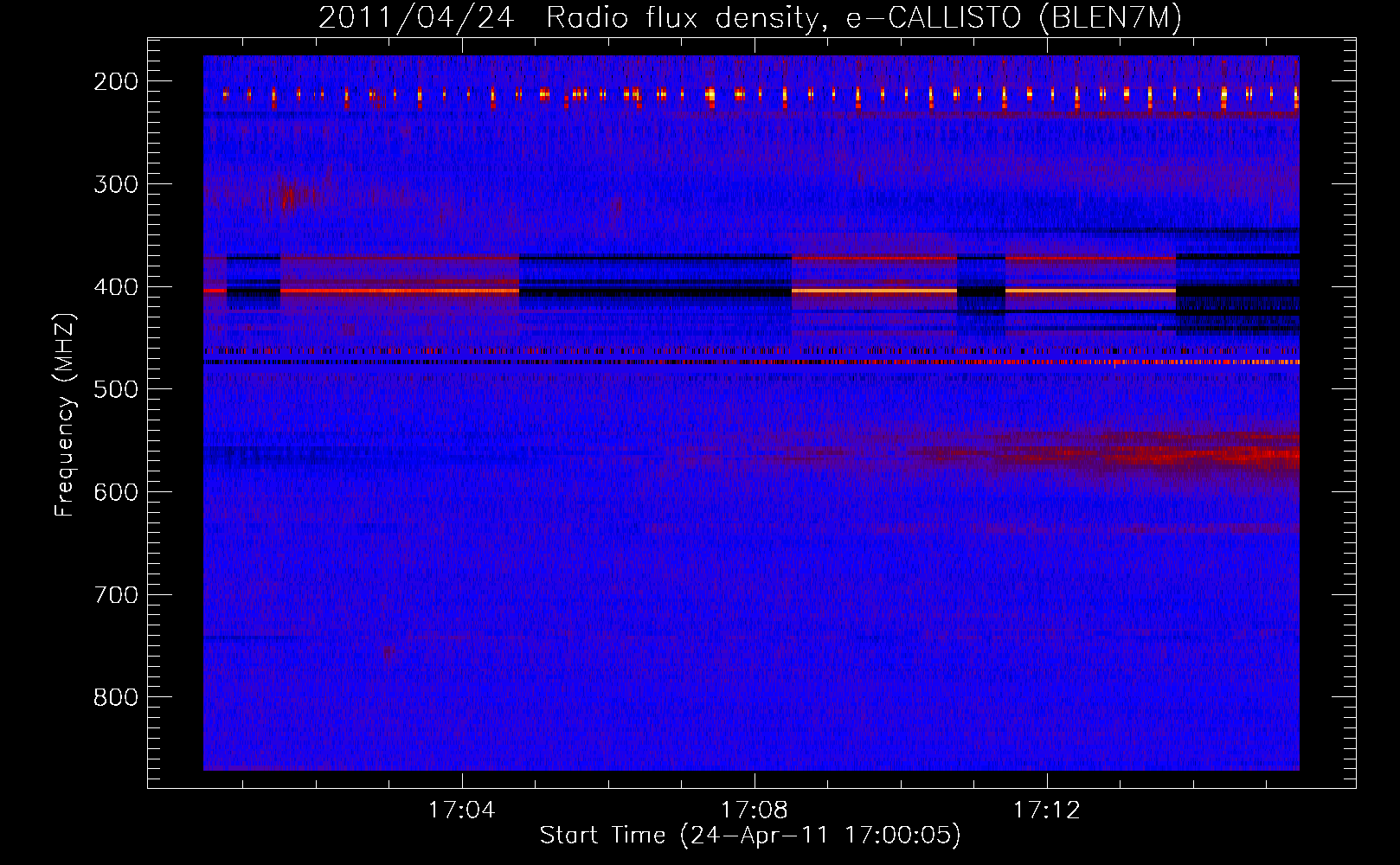The width and height of the screenshot is (1400, 865).
Task: Select the '200' frequency tick label
Action: [x=115, y=81]
